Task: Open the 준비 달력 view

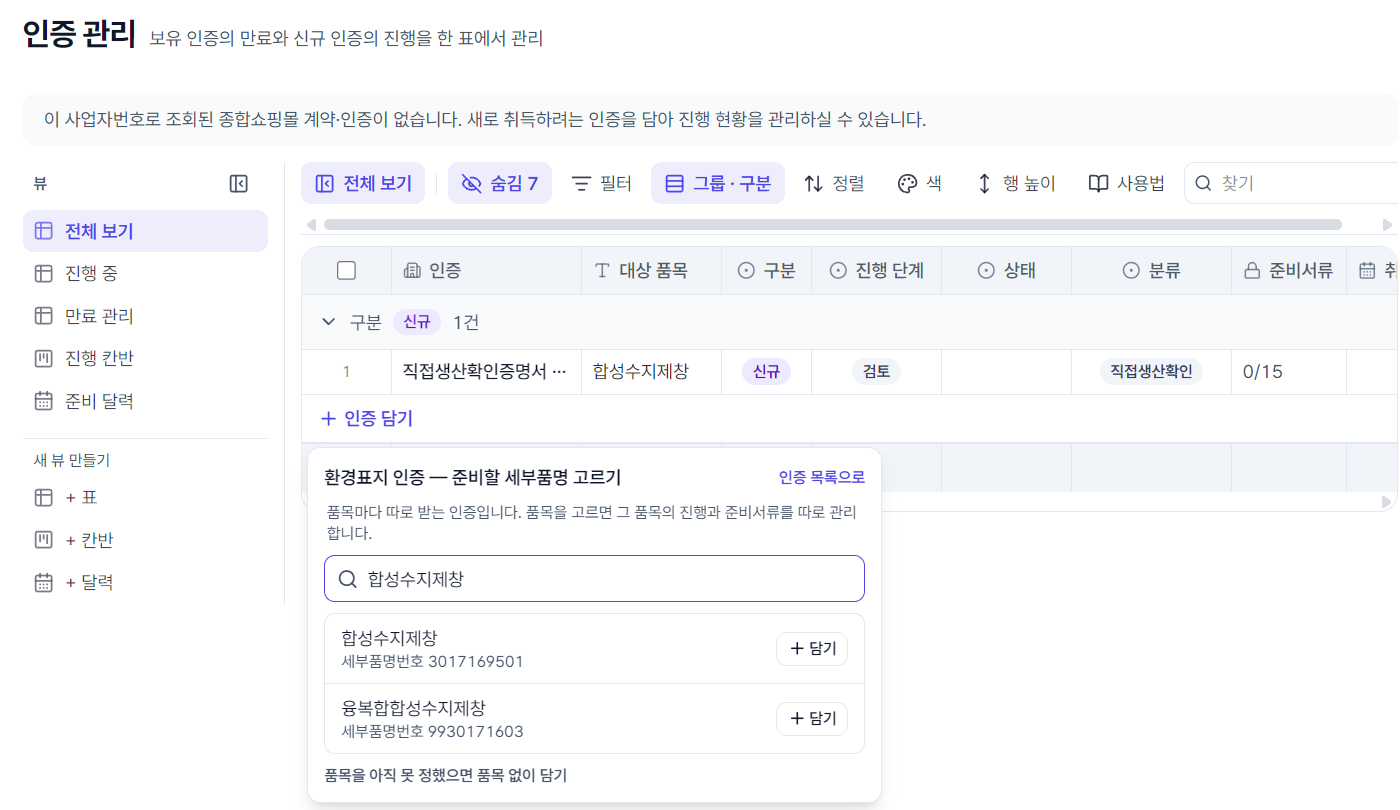Action: [145, 401]
